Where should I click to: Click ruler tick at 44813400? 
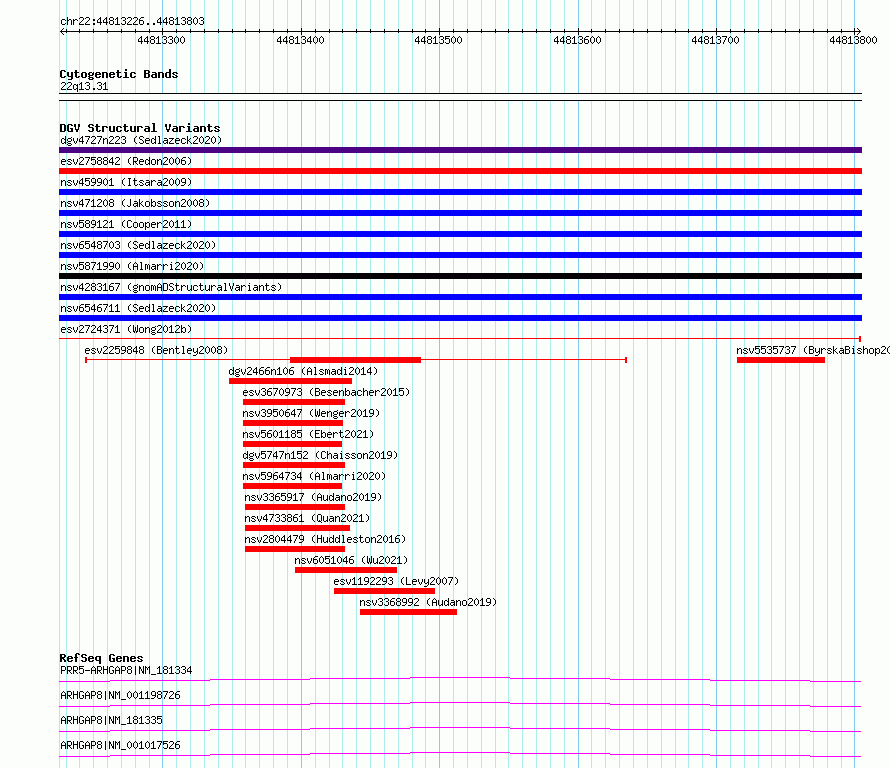[x=301, y=40]
